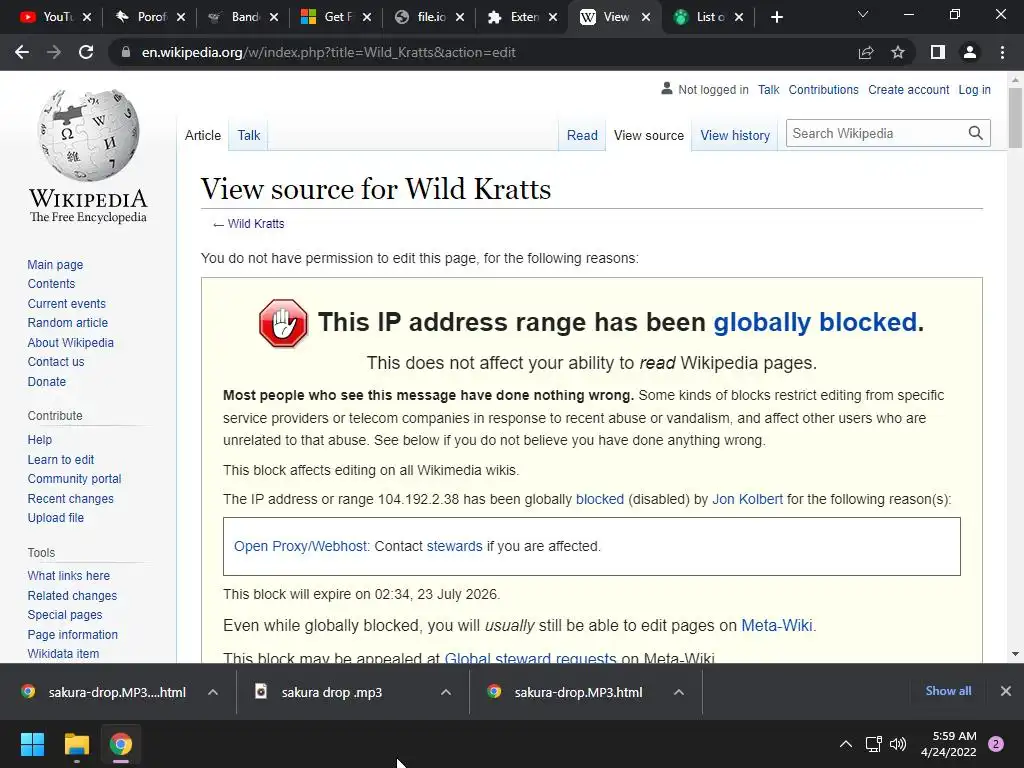Open the user Talk link in header

pos(768,89)
